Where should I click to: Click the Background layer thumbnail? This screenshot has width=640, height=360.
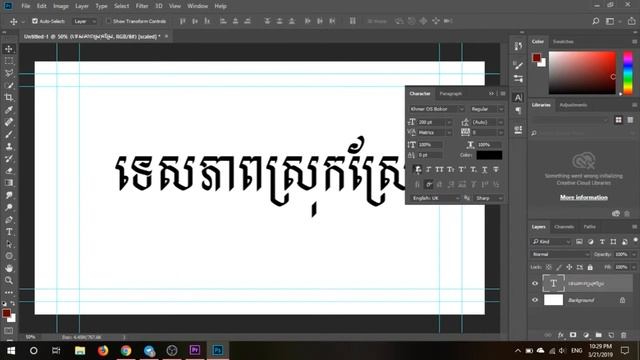tap(553, 300)
